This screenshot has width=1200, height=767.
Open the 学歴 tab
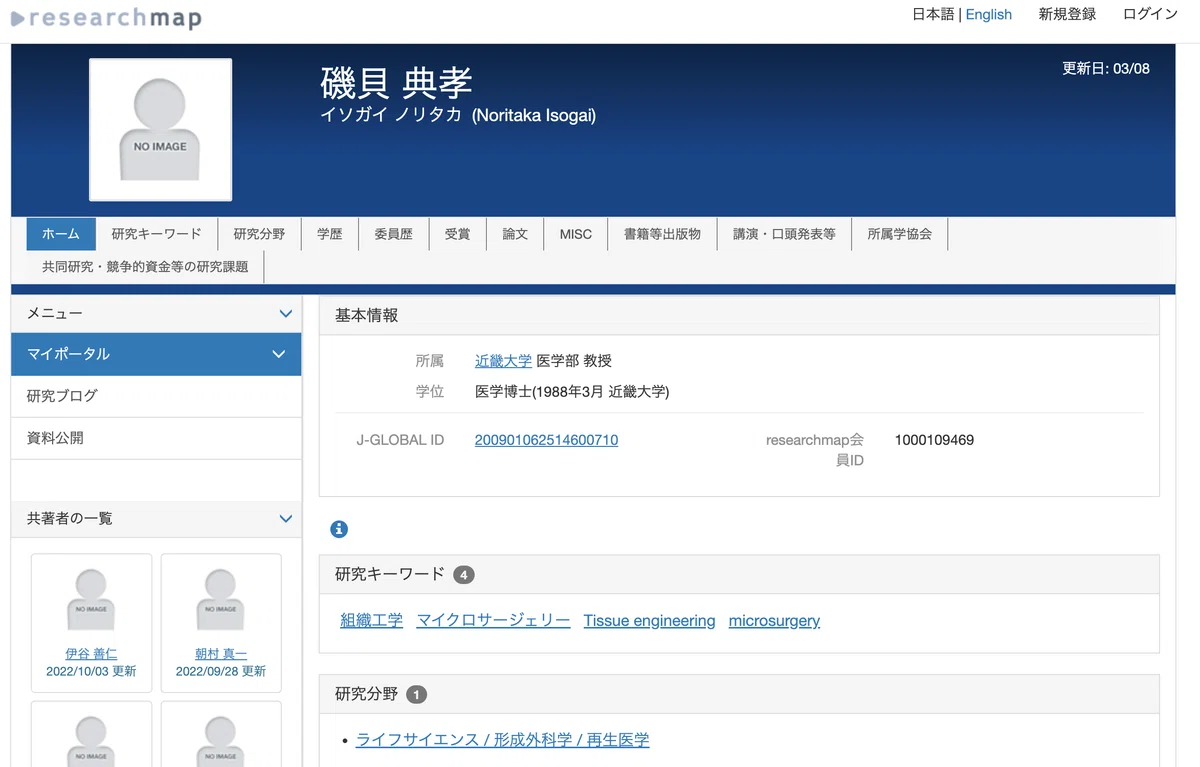pos(330,234)
